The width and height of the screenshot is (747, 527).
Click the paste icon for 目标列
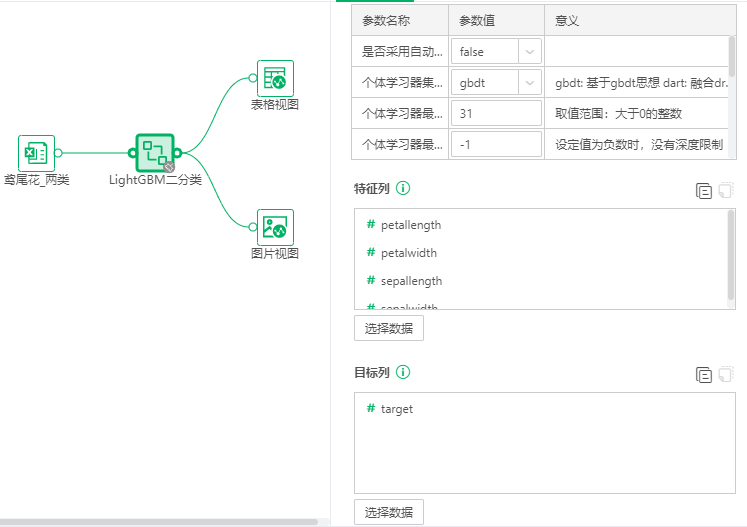point(726,375)
